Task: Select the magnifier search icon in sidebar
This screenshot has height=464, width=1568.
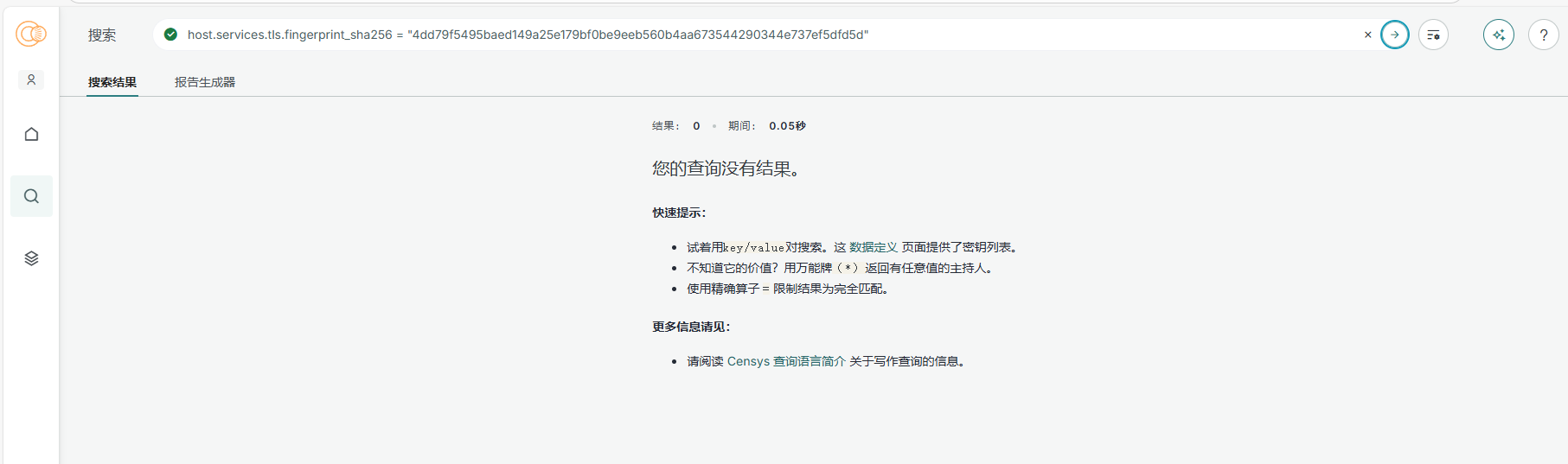Action: [31, 196]
